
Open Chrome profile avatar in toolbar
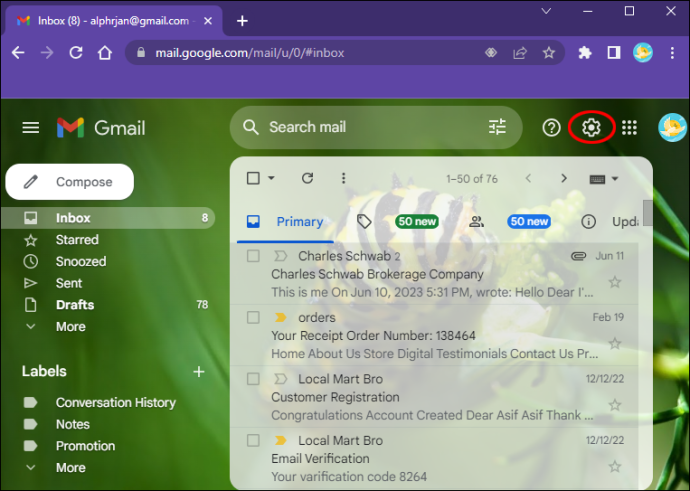coord(643,53)
